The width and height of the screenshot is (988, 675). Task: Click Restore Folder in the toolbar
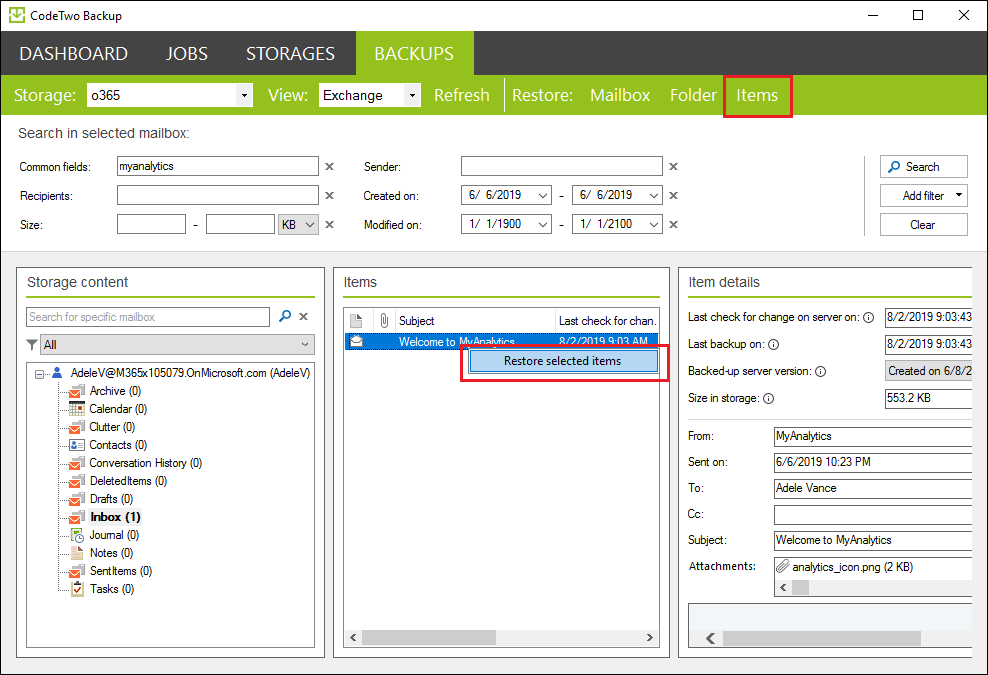[x=693, y=95]
